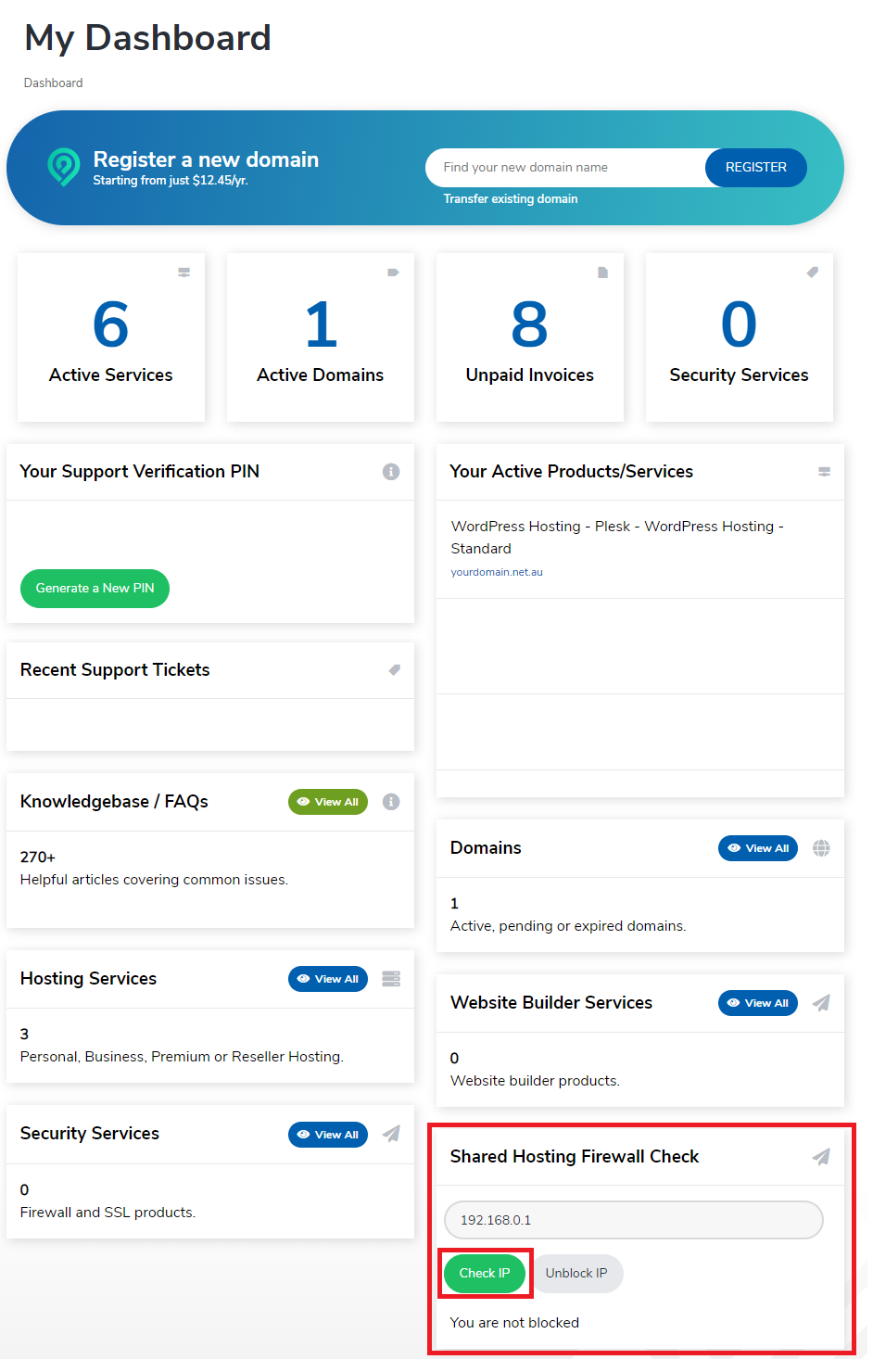Click the info icon beside Support Verification PIN
The image size is (873, 1372).
pos(391,472)
